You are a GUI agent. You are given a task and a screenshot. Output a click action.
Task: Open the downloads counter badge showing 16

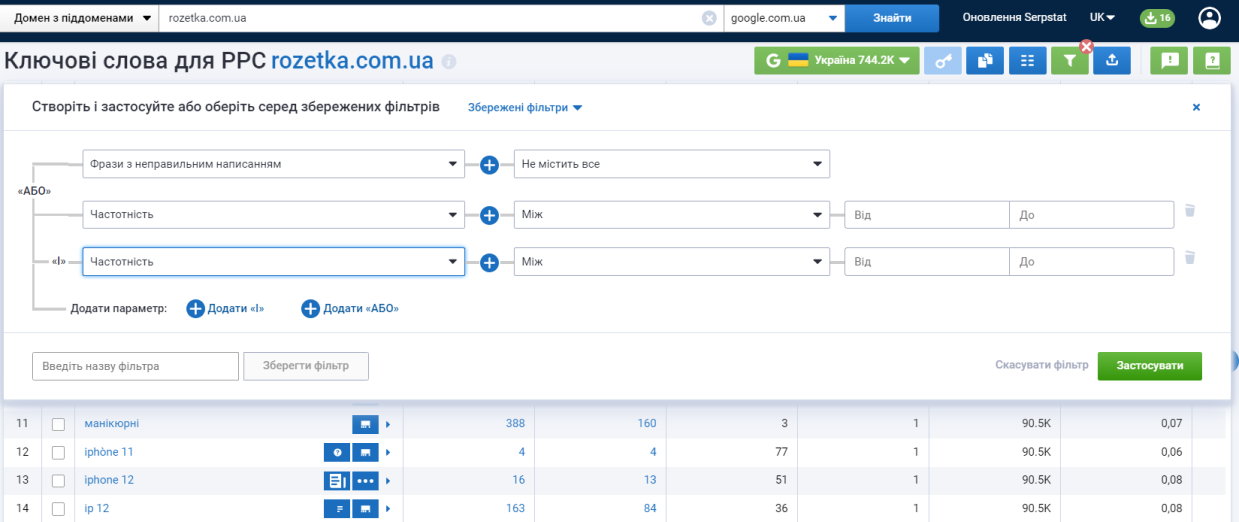(x=1157, y=18)
